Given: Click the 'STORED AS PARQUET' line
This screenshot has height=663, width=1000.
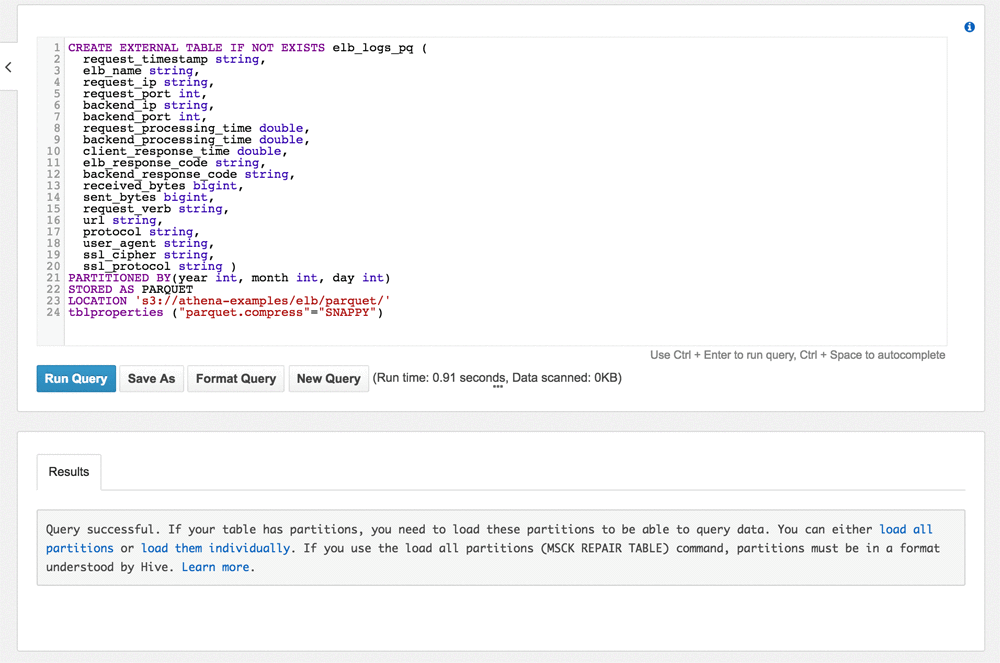Looking at the screenshot, I should [x=130, y=289].
